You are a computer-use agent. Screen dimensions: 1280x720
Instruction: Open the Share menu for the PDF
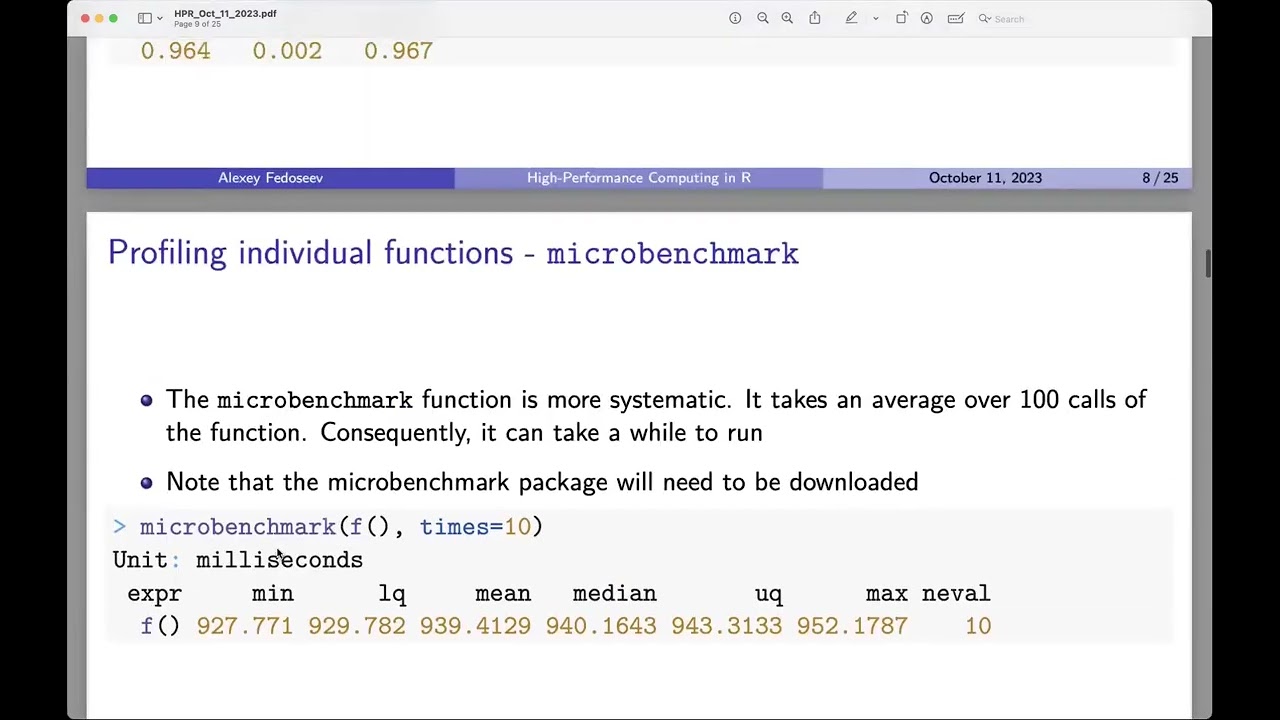click(x=815, y=18)
